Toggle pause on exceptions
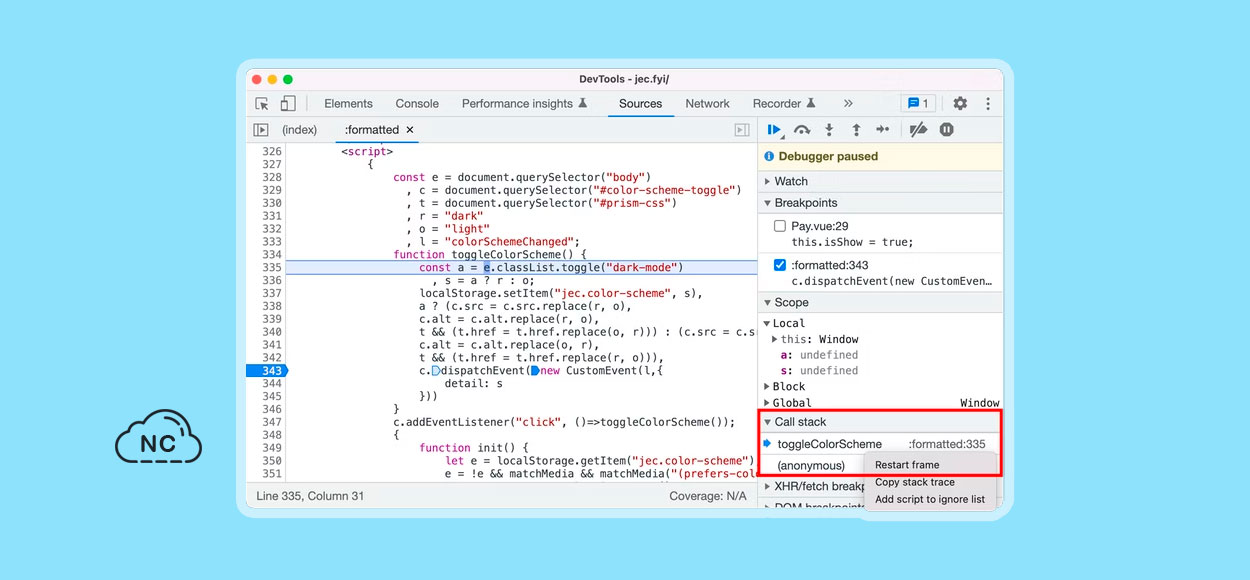Viewport: 1250px width, 580px height. pos(946,130)
